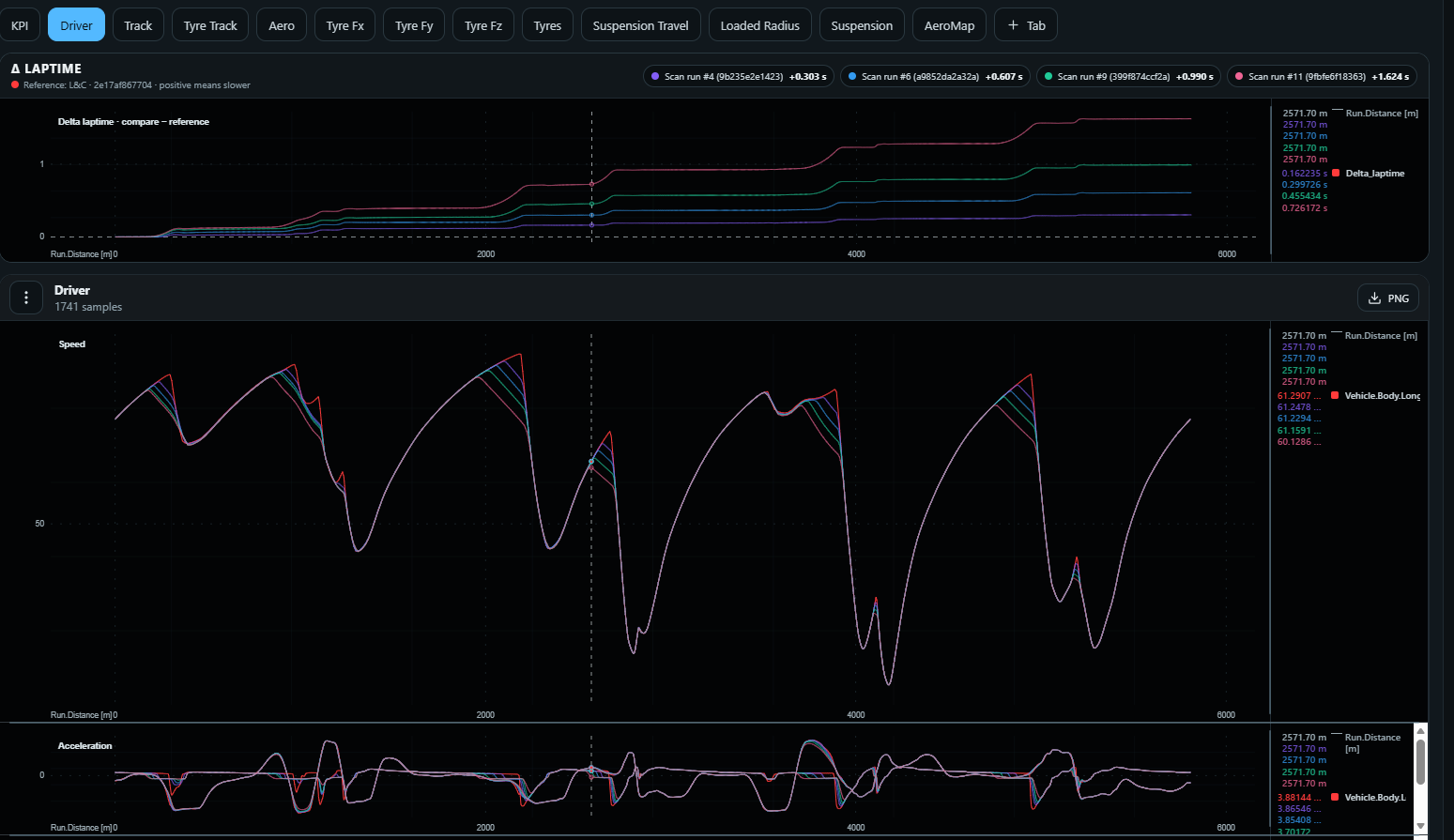Click the "1741 samples" label
1454x840 pixels.
(x=88, y=307)
